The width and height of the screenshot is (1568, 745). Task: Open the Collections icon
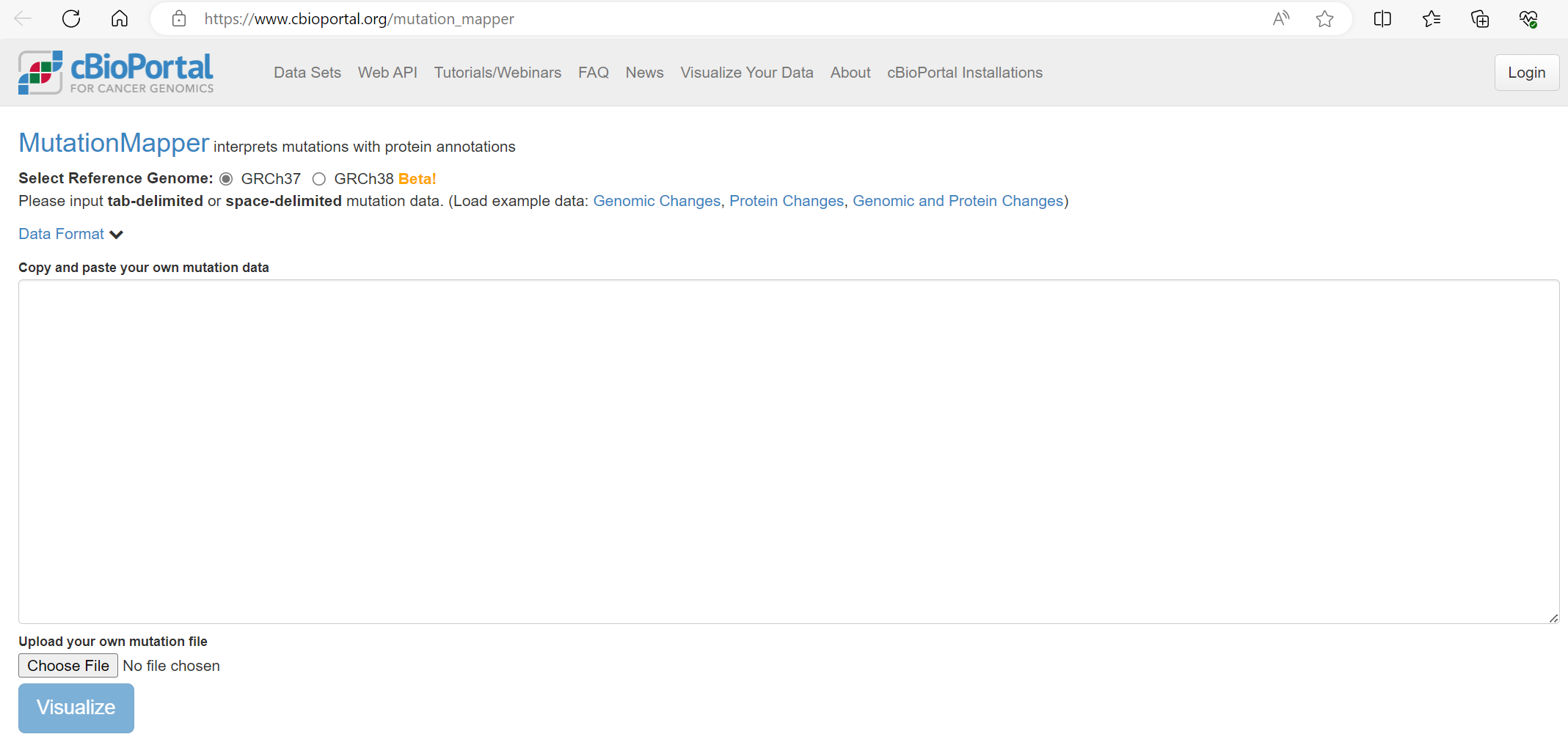1480,18
